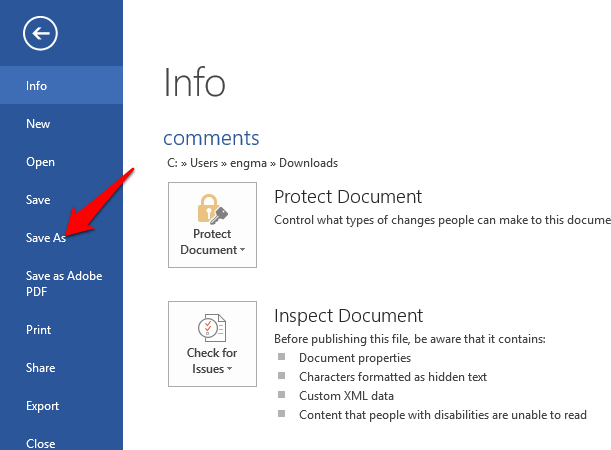
Task: Click the Custom XML data entry
Action: click(346, 396)
